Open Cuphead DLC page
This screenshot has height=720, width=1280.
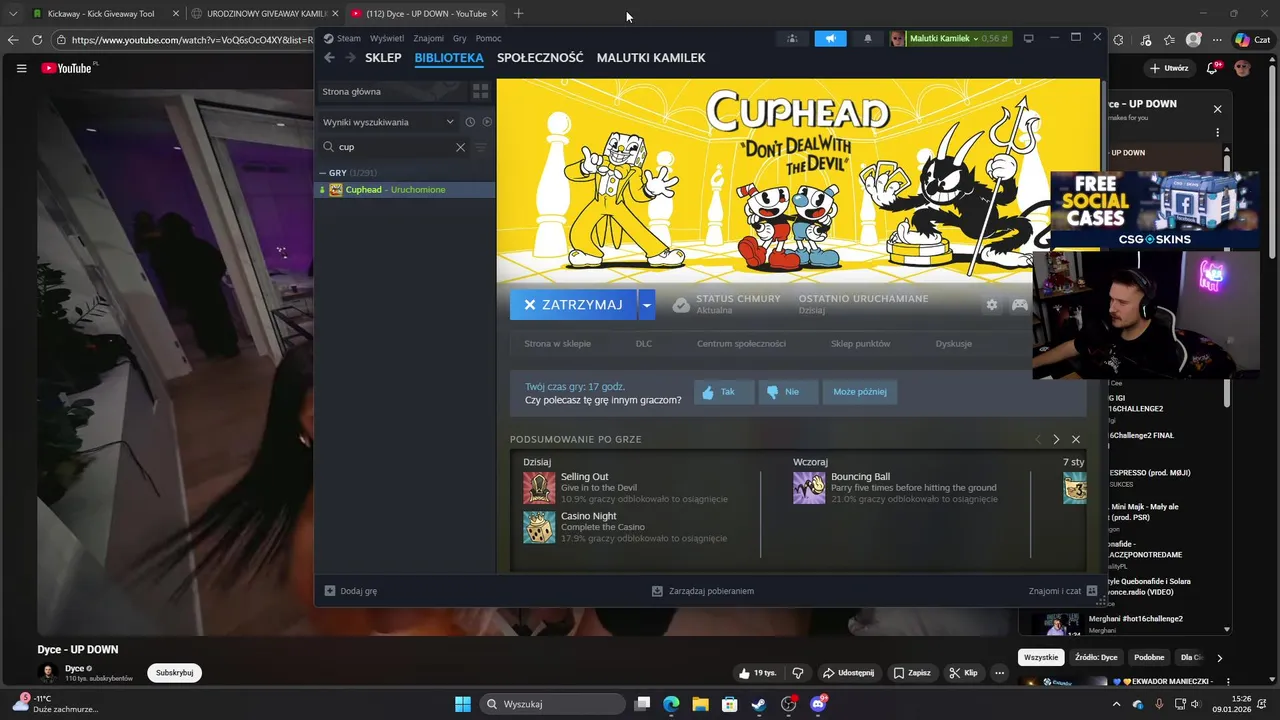(643, 344)
